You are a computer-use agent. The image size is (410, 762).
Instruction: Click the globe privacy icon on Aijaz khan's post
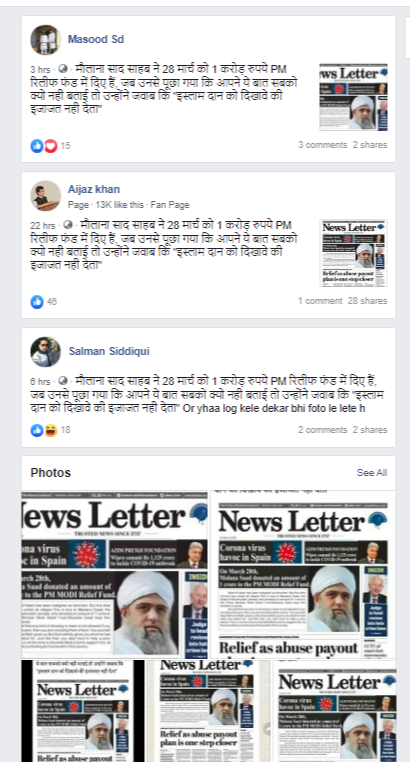(68, 225)
